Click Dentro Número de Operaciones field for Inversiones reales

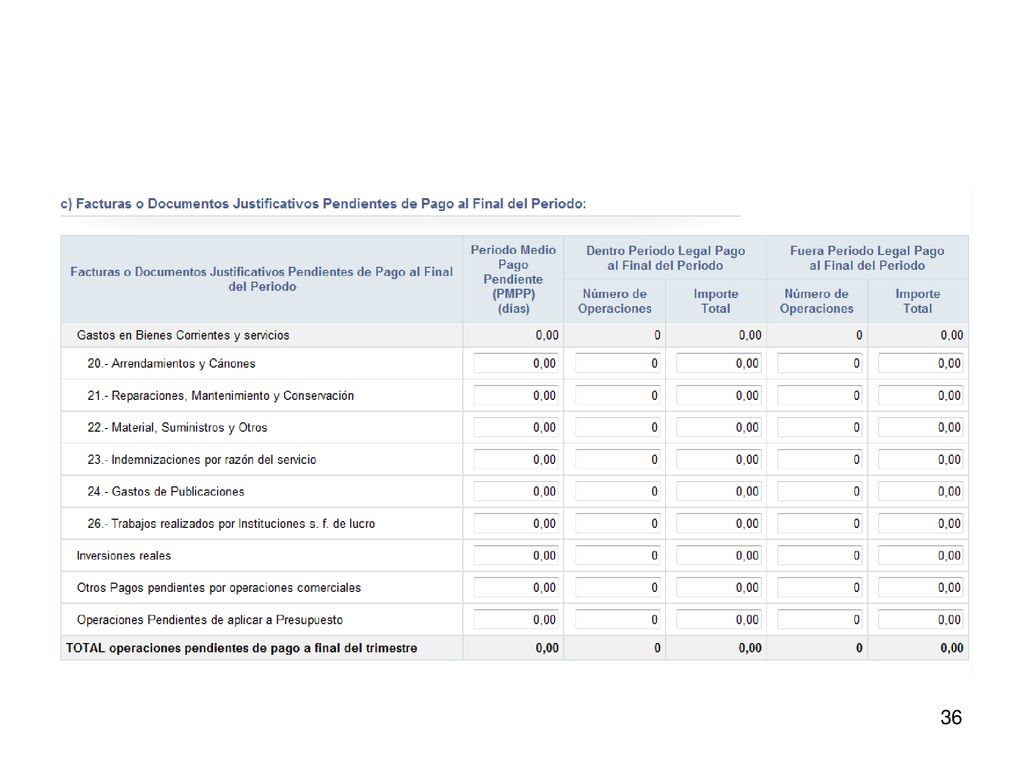[618, 555]
